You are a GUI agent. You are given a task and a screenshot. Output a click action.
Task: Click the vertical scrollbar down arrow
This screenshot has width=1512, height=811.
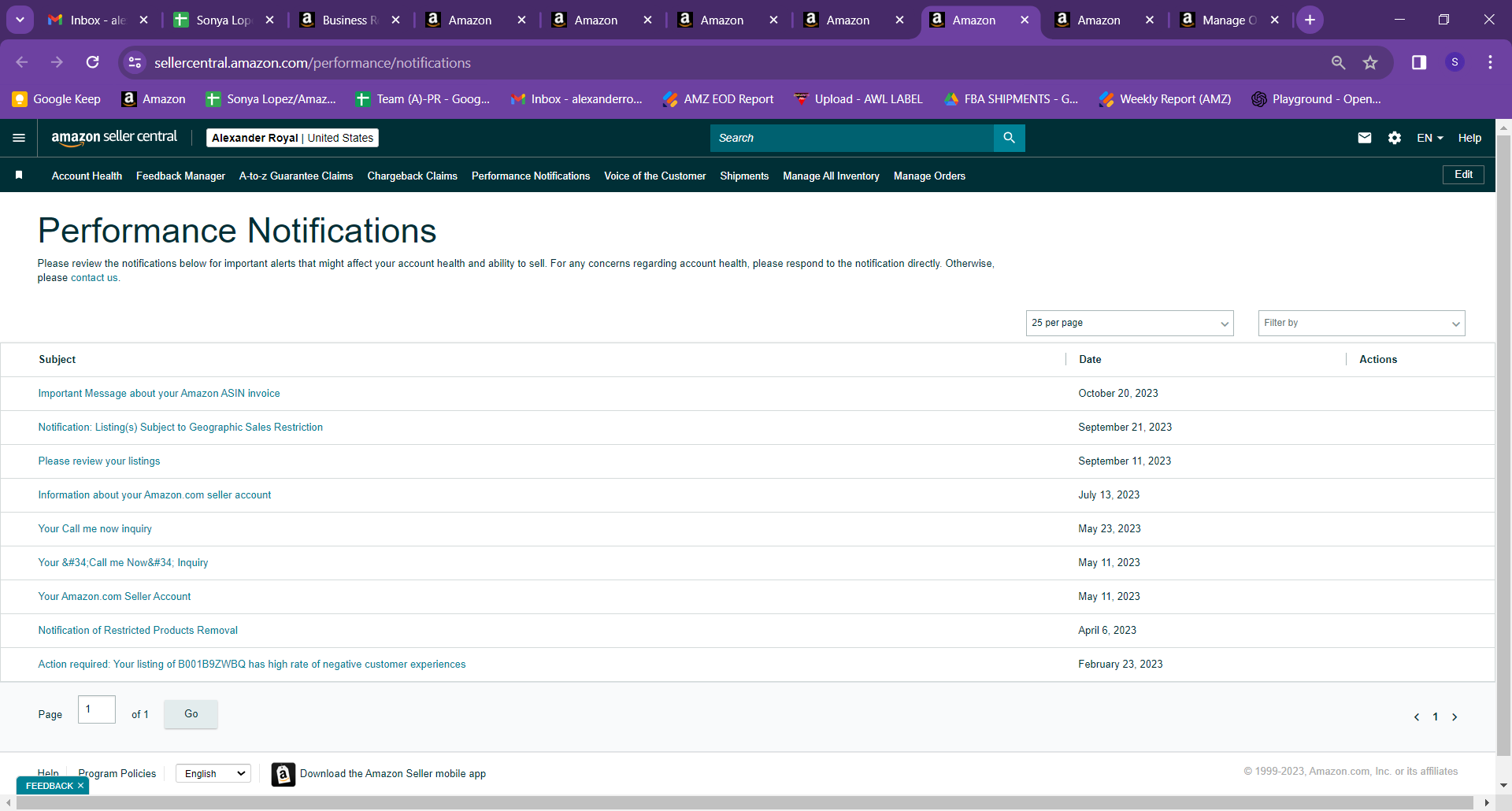(1503, 785)
